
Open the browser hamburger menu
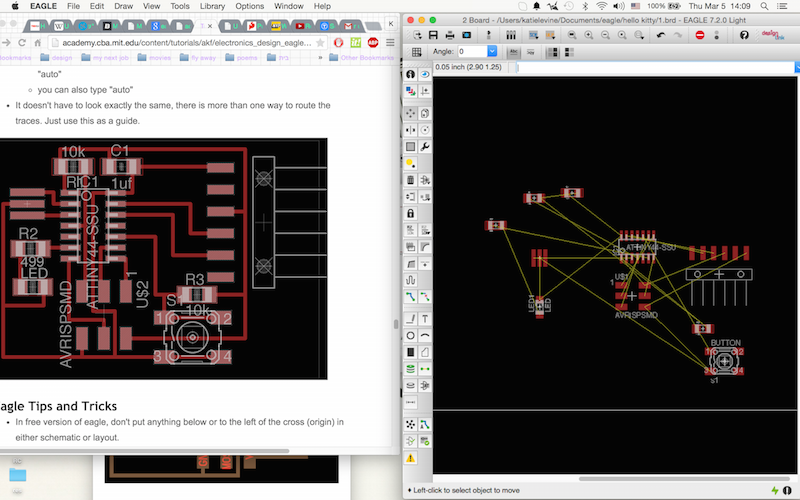click(390, 43)
